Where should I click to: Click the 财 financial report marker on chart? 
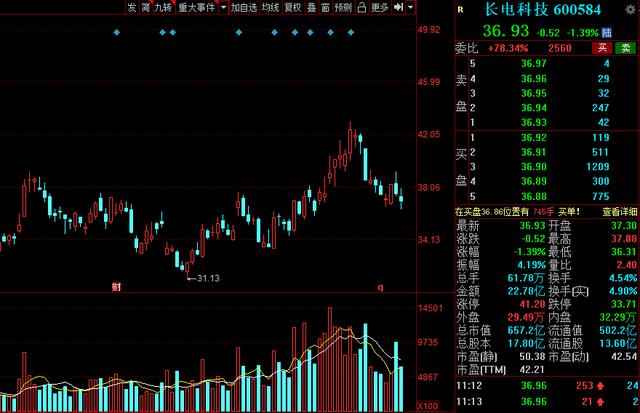coord(116,287)
